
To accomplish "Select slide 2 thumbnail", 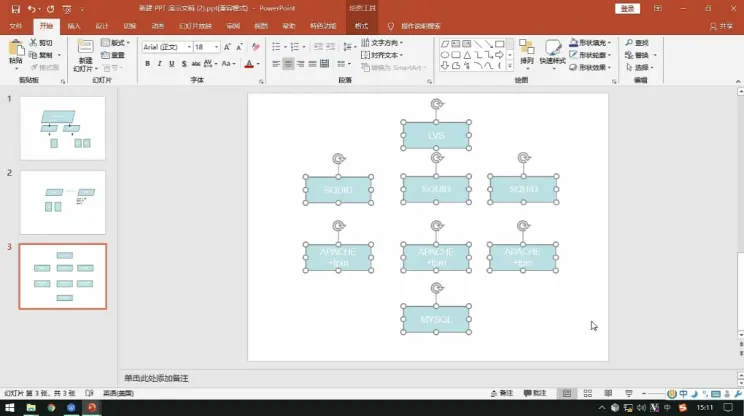I will [63, 203].
